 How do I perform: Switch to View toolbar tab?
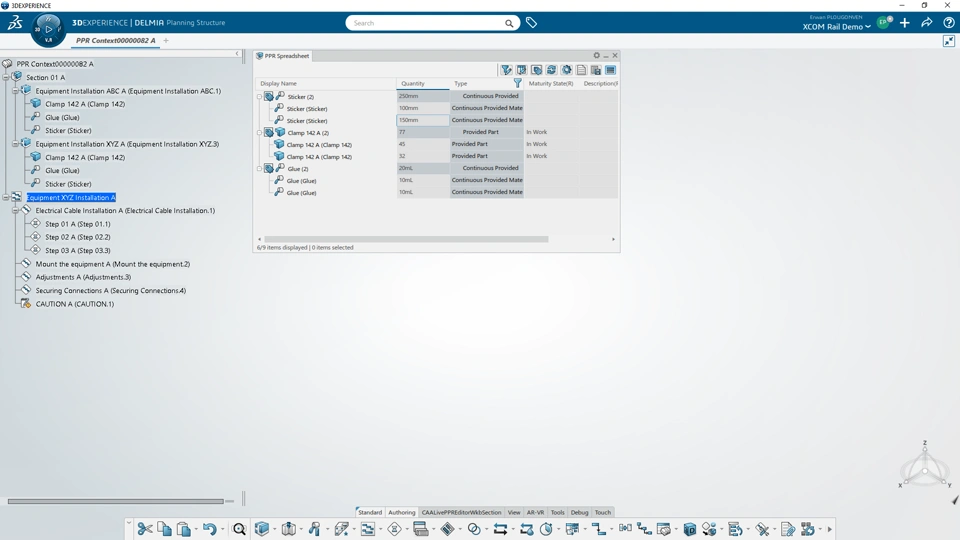[x=514, y=512]
